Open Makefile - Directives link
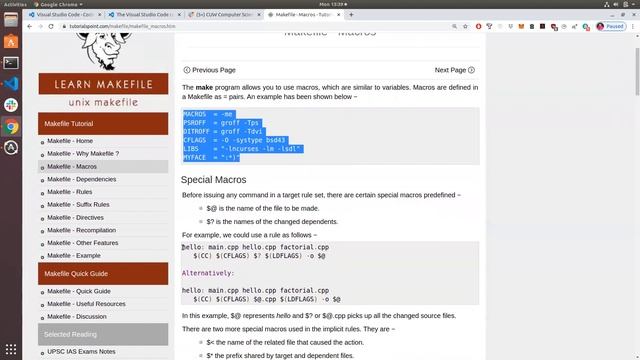Viewport: 640px width, 360px height. pos(76,218)
